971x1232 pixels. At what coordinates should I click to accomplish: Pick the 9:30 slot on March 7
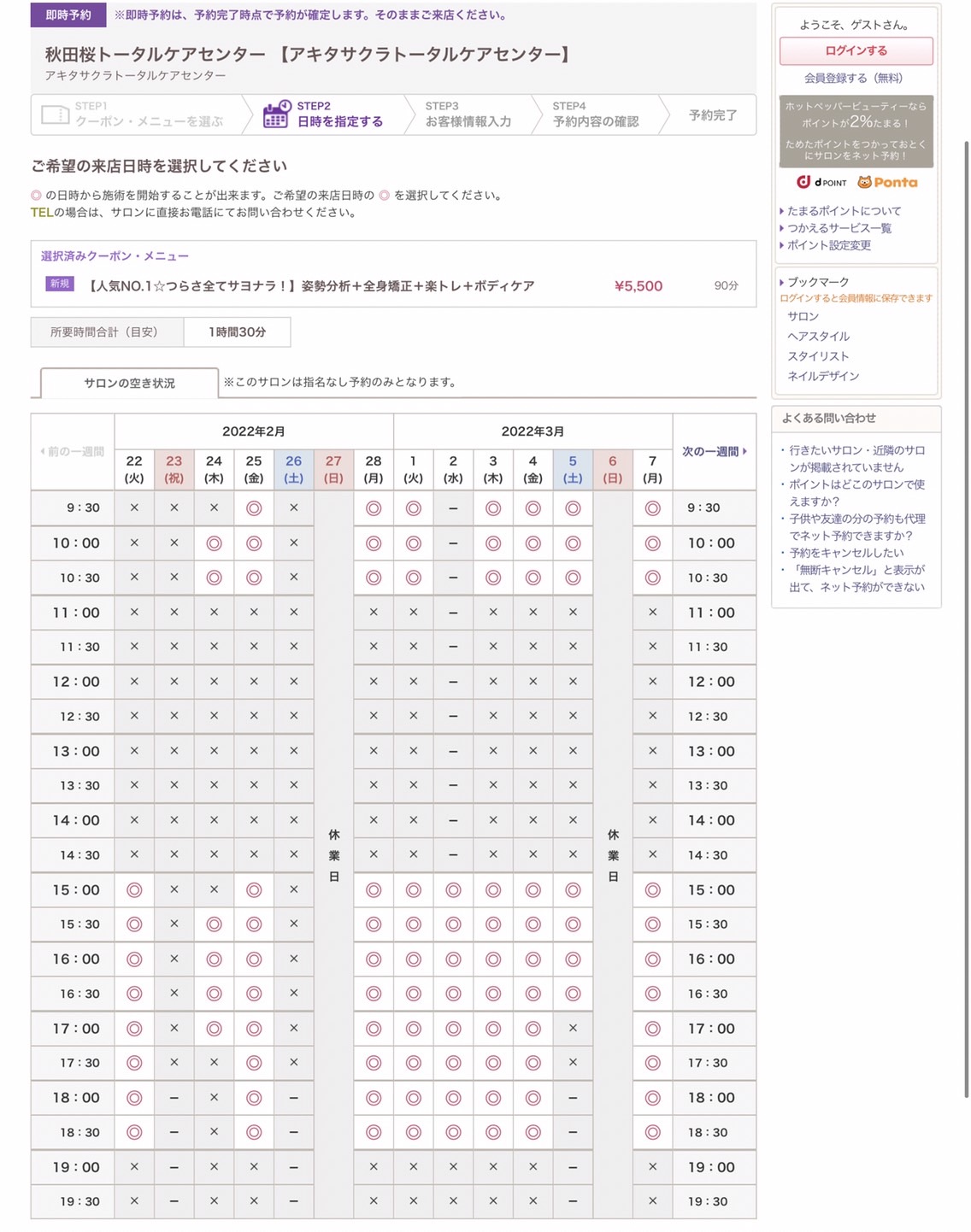tap(652, 507)
